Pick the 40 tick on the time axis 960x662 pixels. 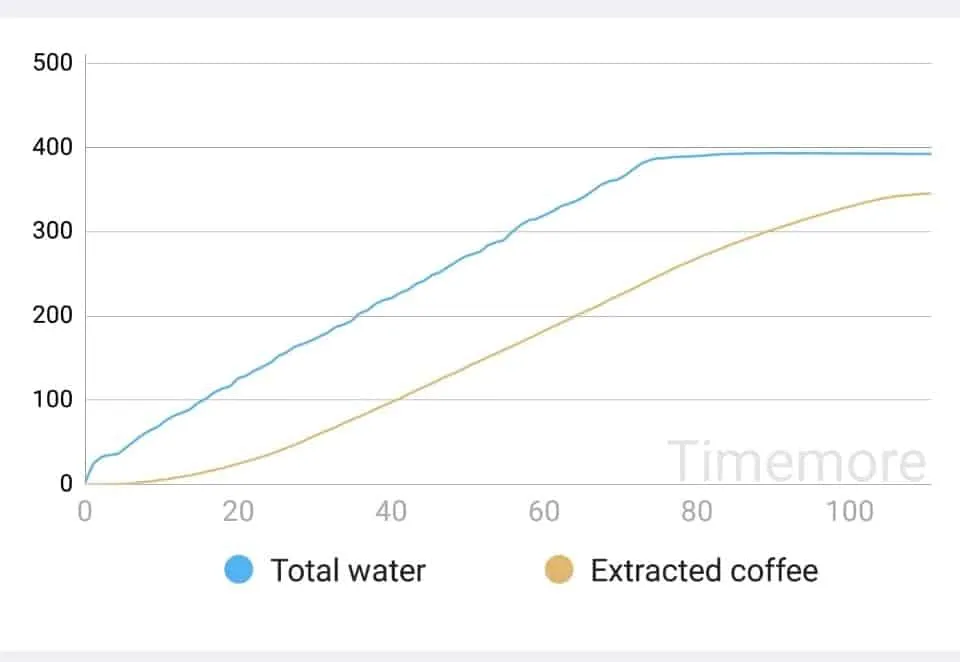[391, 512]
